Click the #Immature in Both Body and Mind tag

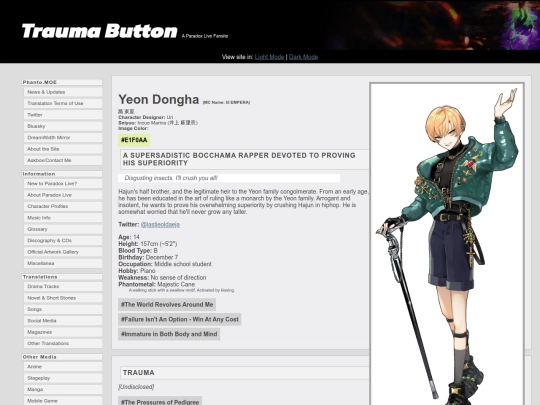coord(169,334)
